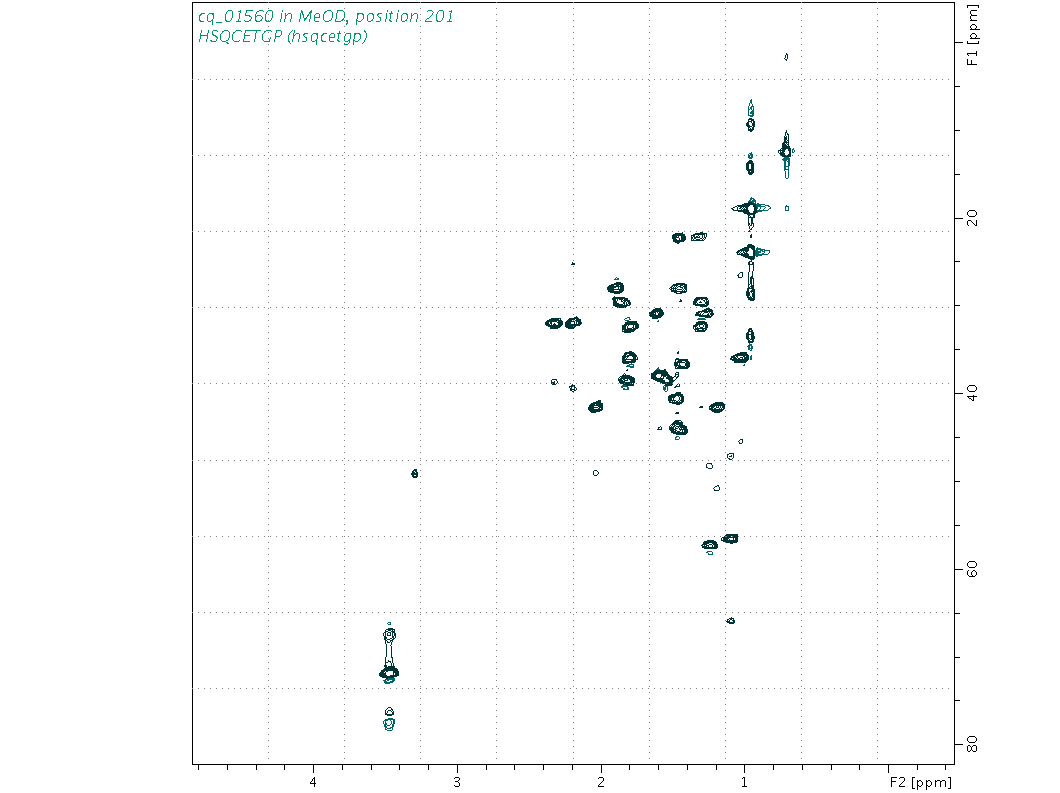1060x793 pixels.
Task: Click the '2' tick label on the F2 axis
Action: point(601,782)
